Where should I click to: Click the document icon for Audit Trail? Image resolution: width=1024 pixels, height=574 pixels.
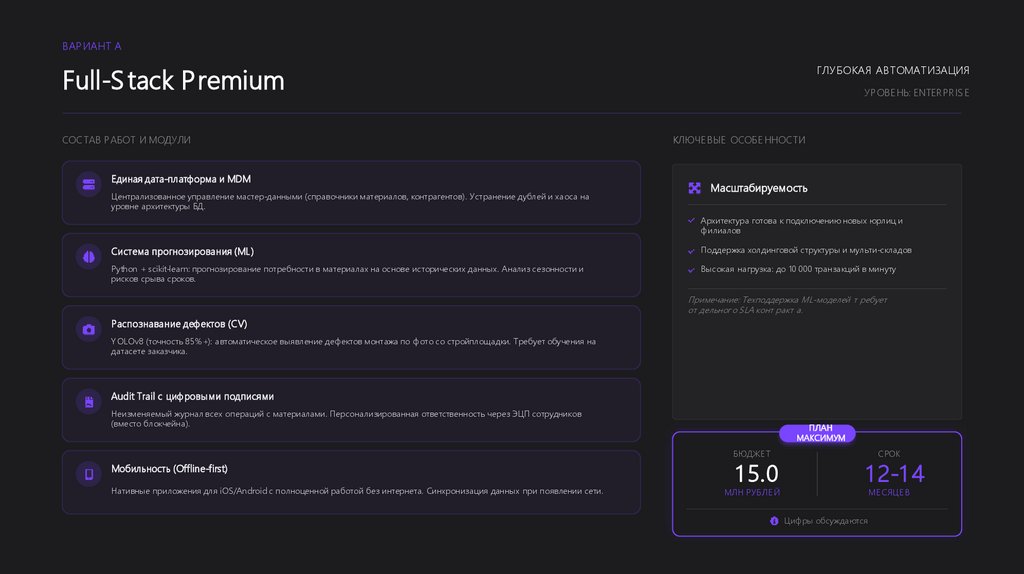pos(89,402)
